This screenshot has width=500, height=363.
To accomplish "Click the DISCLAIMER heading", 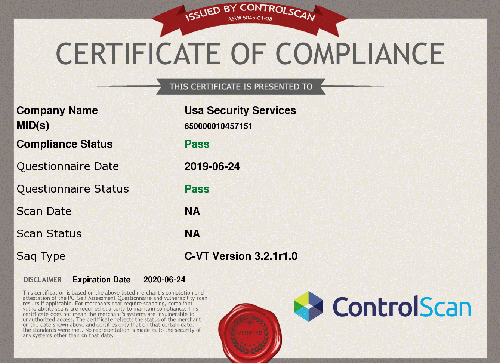I will click(43, 280).
